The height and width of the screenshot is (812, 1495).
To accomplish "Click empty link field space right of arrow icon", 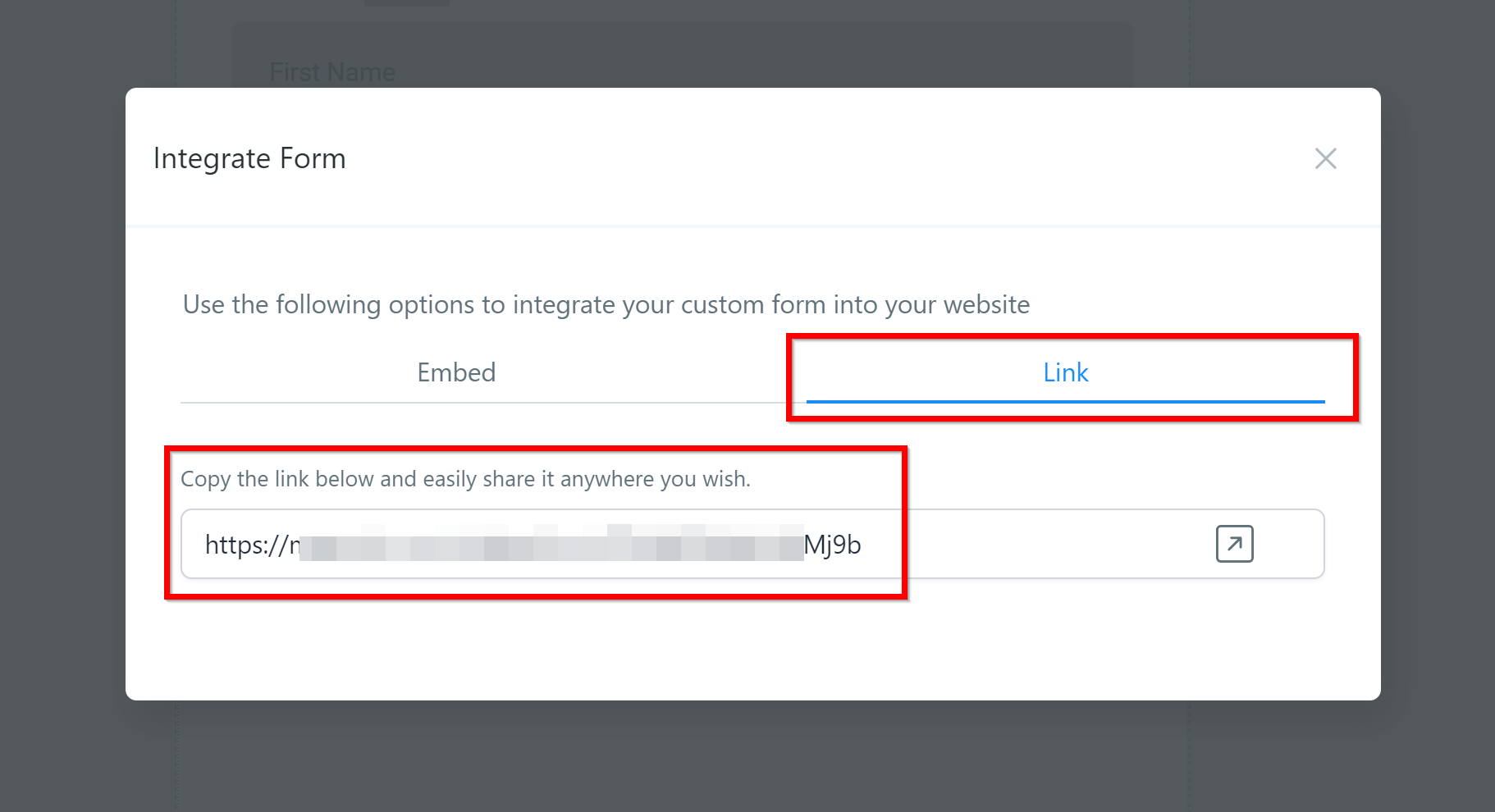I will pos(1288,544).
